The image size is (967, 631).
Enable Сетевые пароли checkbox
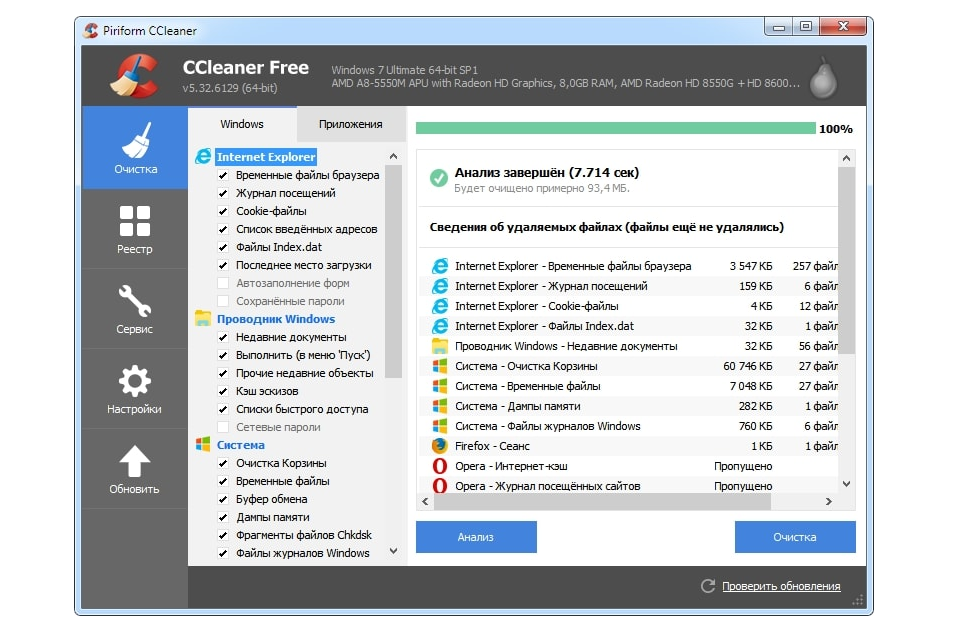(x=223, y=427)
